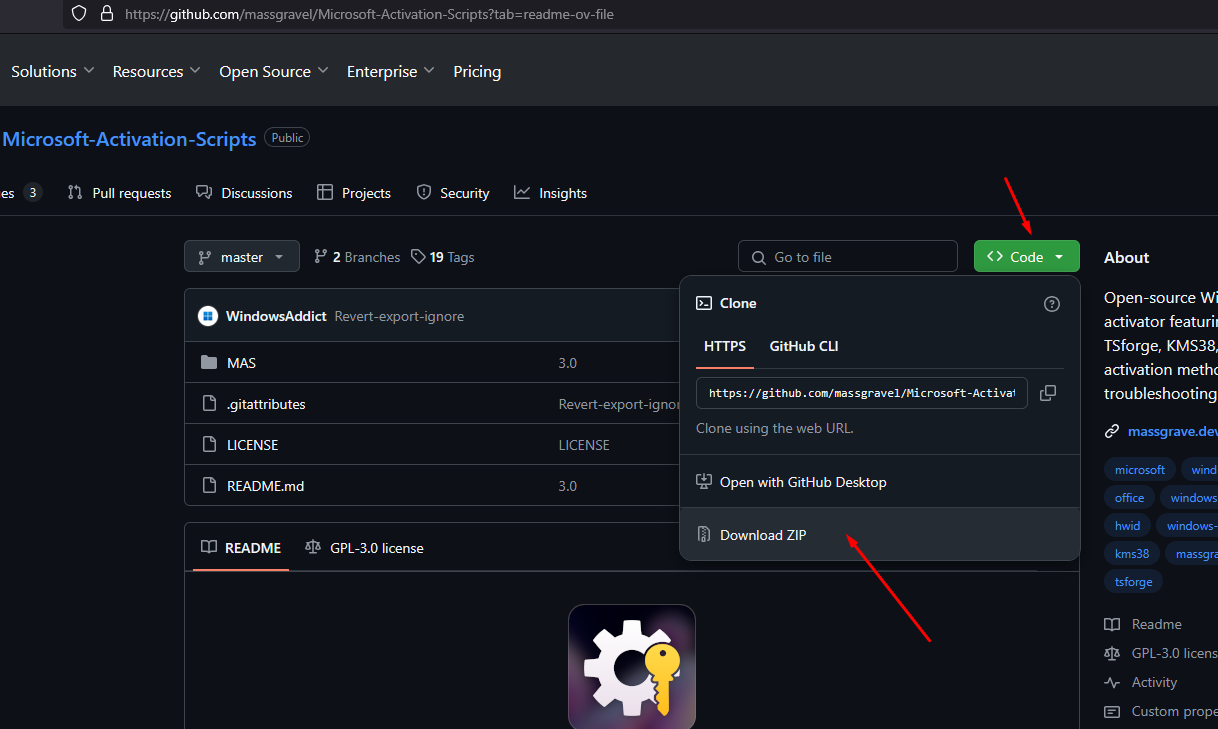Screen dimensions: 1218x729
Task: Click the Clone help question mark icon
Action: (x=1051, y=304)
